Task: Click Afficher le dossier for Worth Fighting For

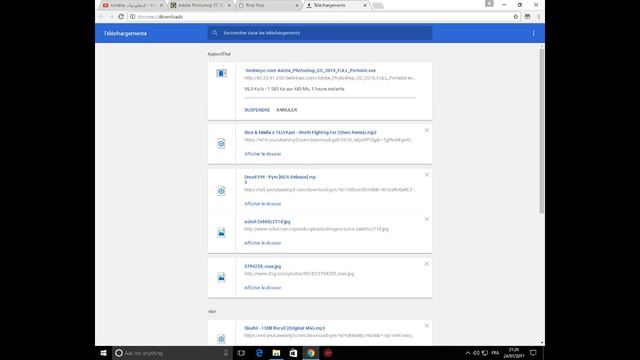Action: (262, 154)
